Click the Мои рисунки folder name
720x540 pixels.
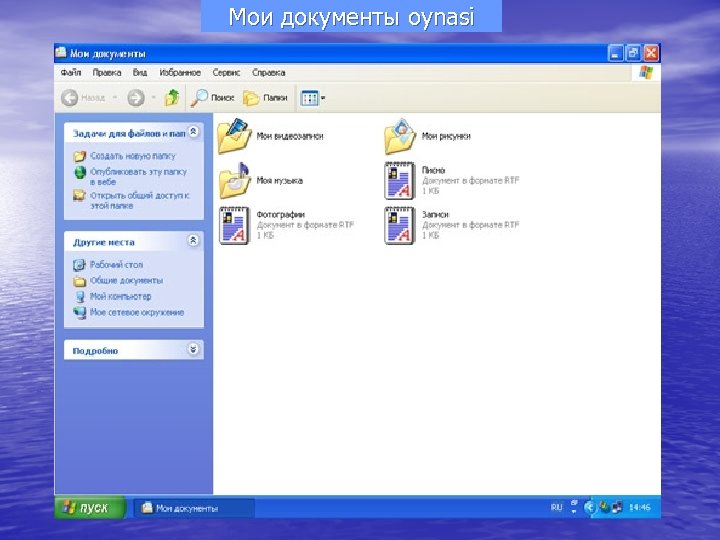click(446, 136)
